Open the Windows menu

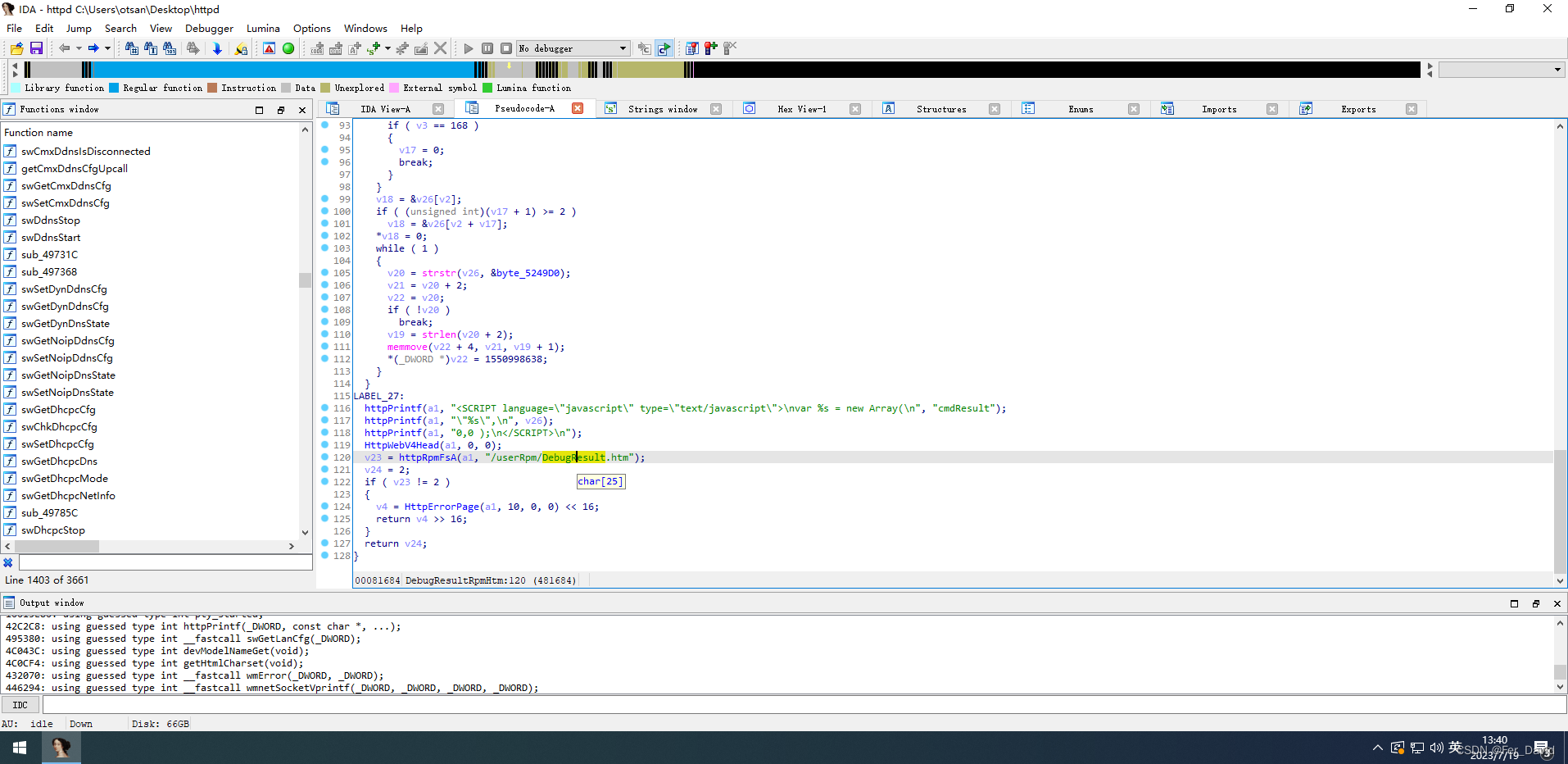pos(365,28)
